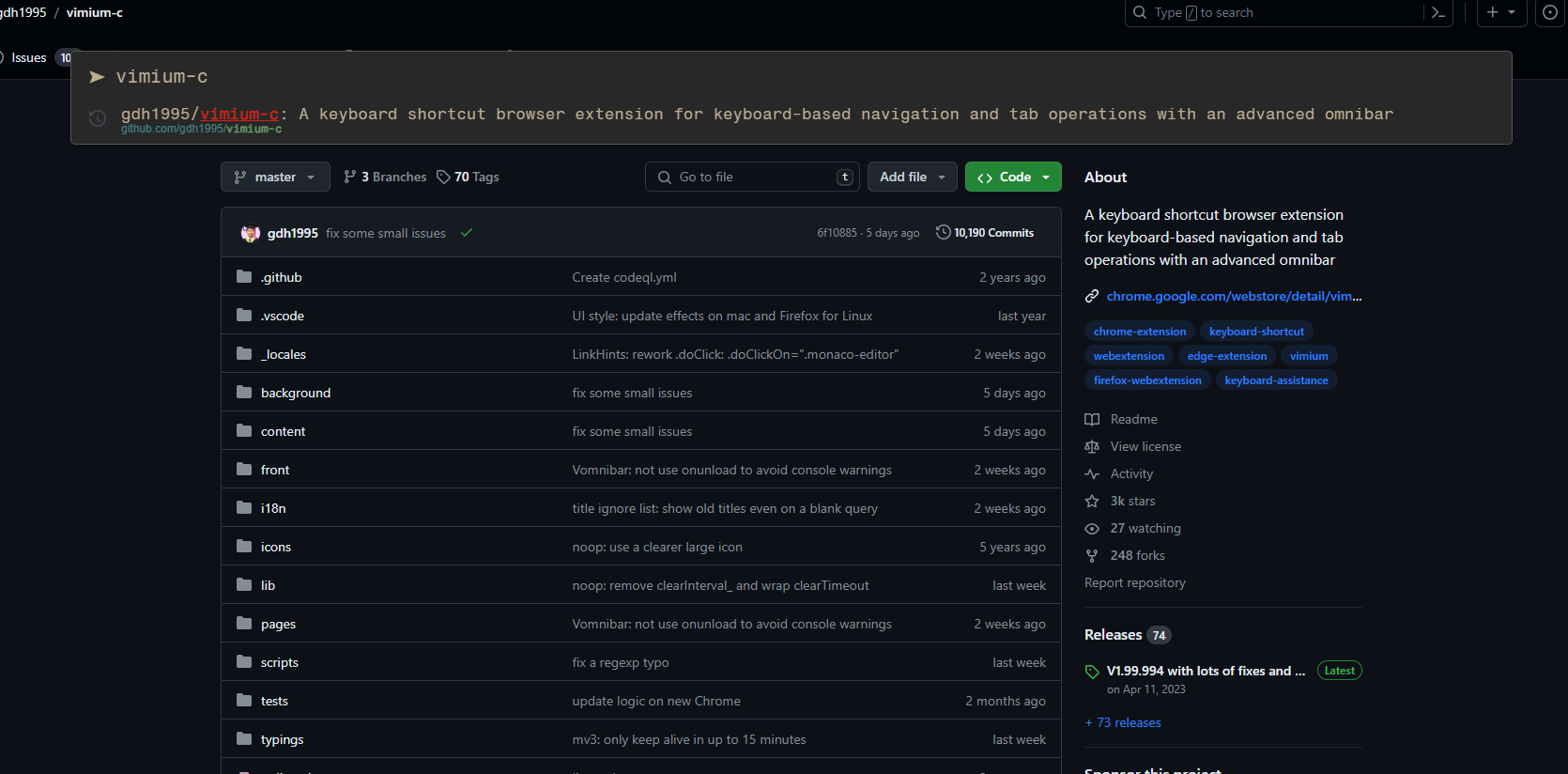The width and height of the screenshot is (1568, 774).
Task: Open 'noop: use a clearer large icon' commit
Action: [x=657, y=547]
